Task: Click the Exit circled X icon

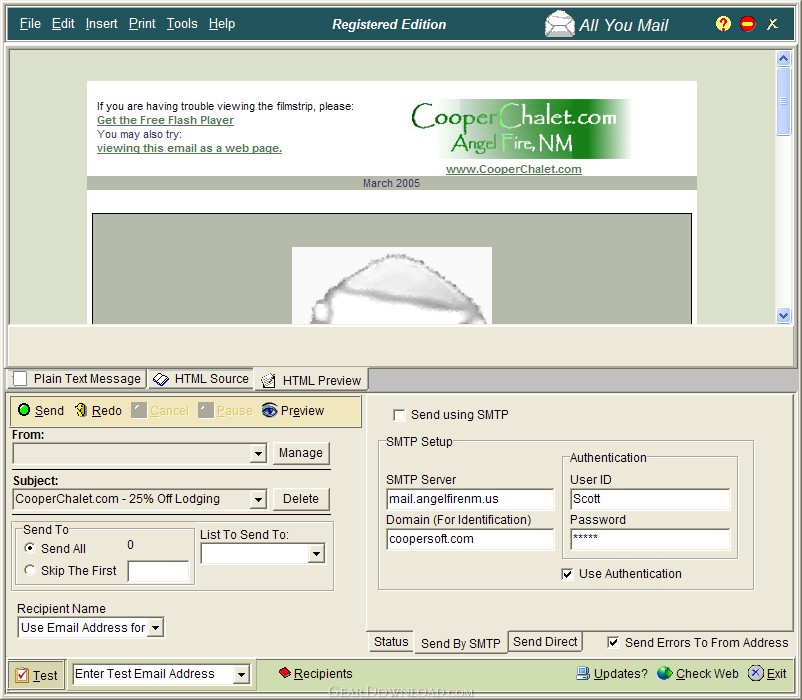Action: point(755,673)
